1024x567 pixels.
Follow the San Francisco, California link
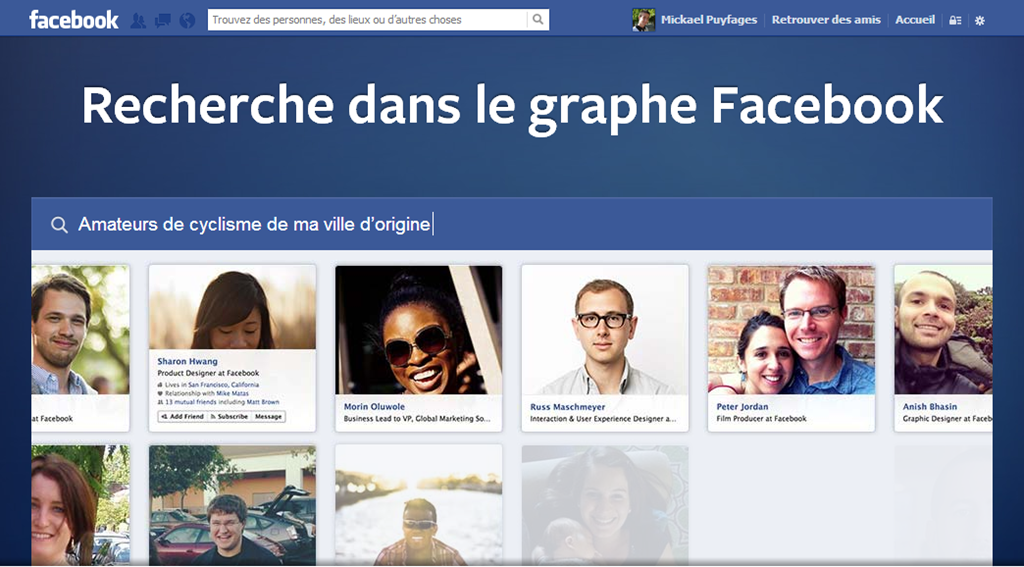(223, 385)
